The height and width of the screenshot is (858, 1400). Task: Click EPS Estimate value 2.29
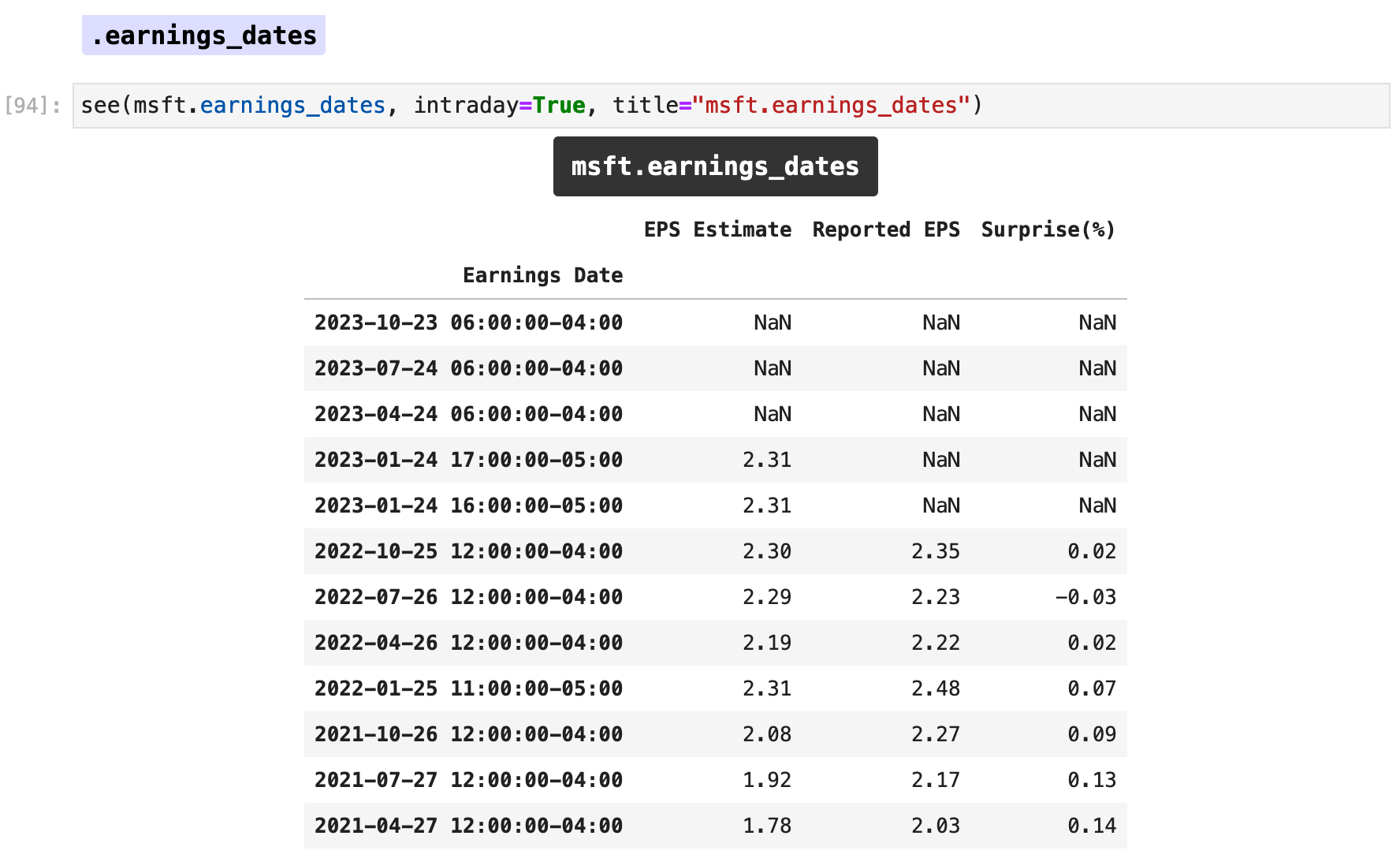point(767,597)
